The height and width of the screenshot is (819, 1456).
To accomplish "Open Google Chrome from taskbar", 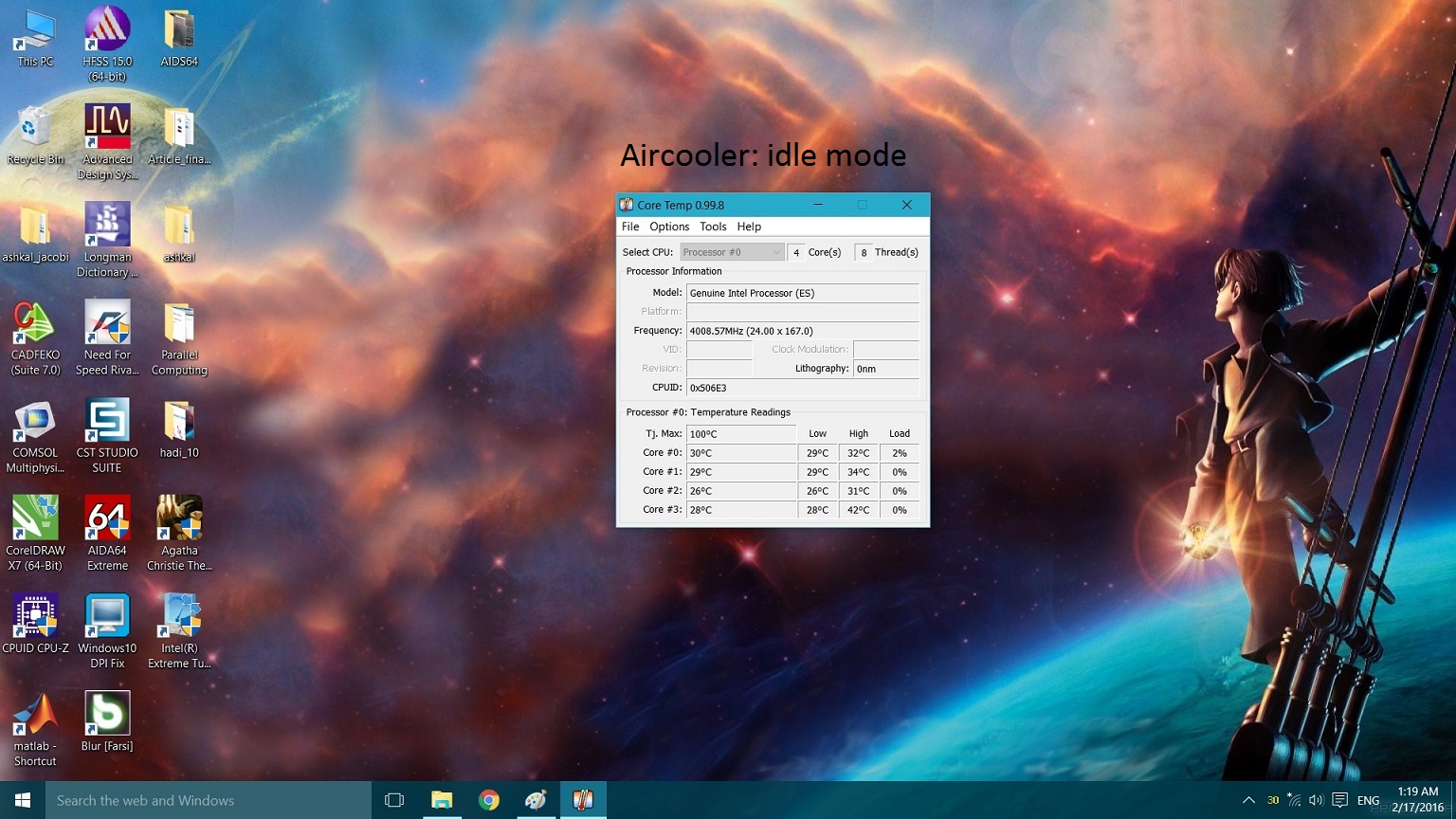I will 488,800.
